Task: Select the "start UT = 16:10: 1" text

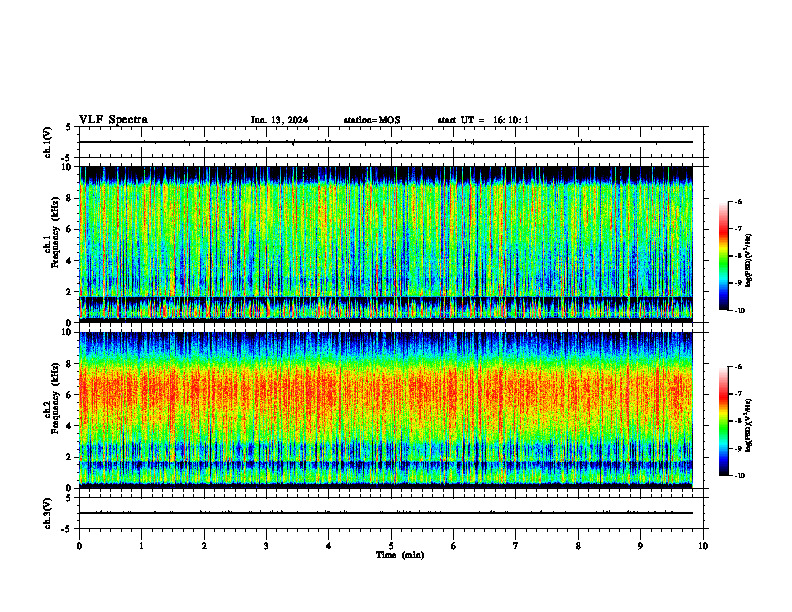Action: 483,120
